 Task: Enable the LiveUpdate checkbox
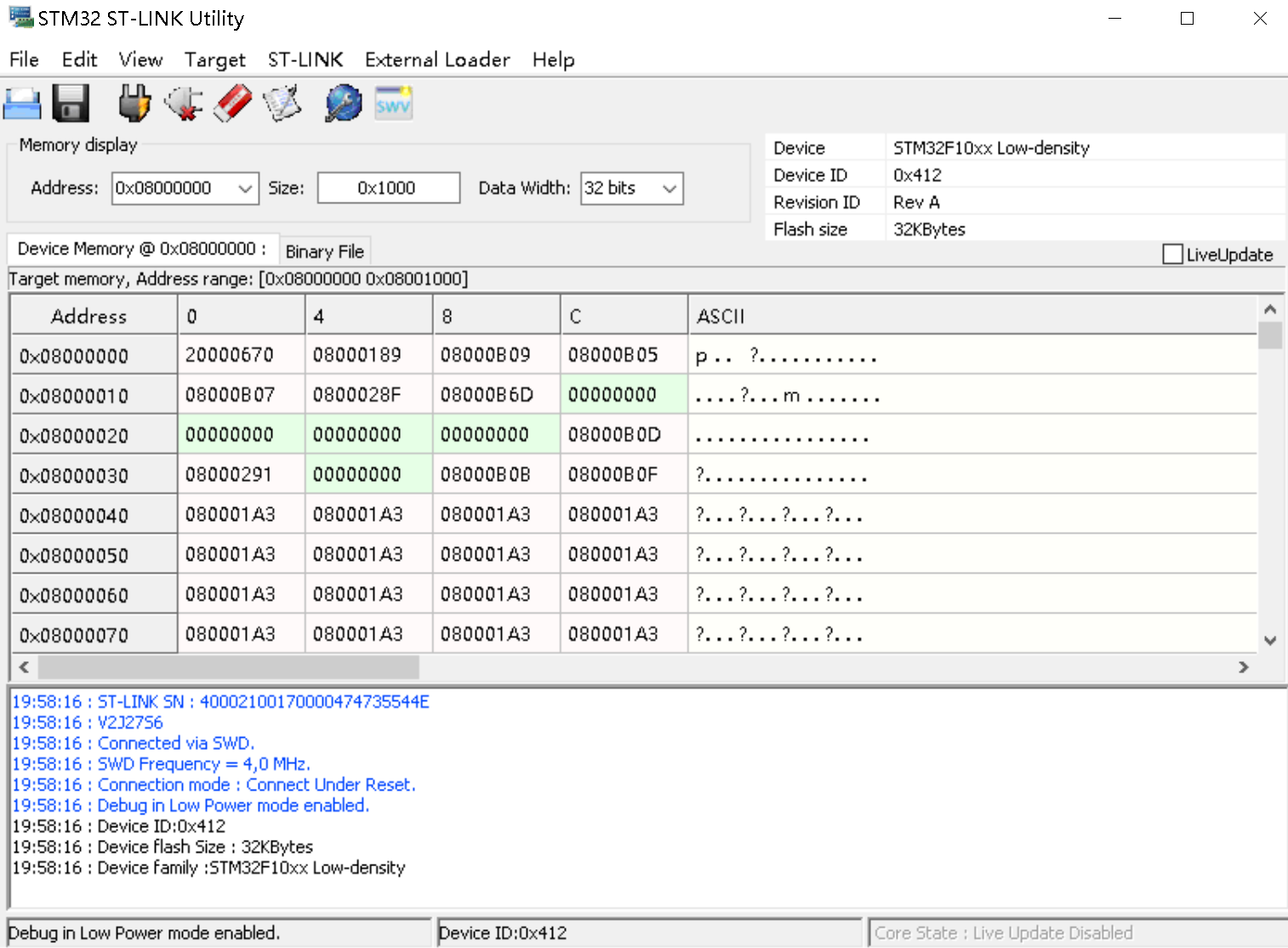tap(1172, 254)
